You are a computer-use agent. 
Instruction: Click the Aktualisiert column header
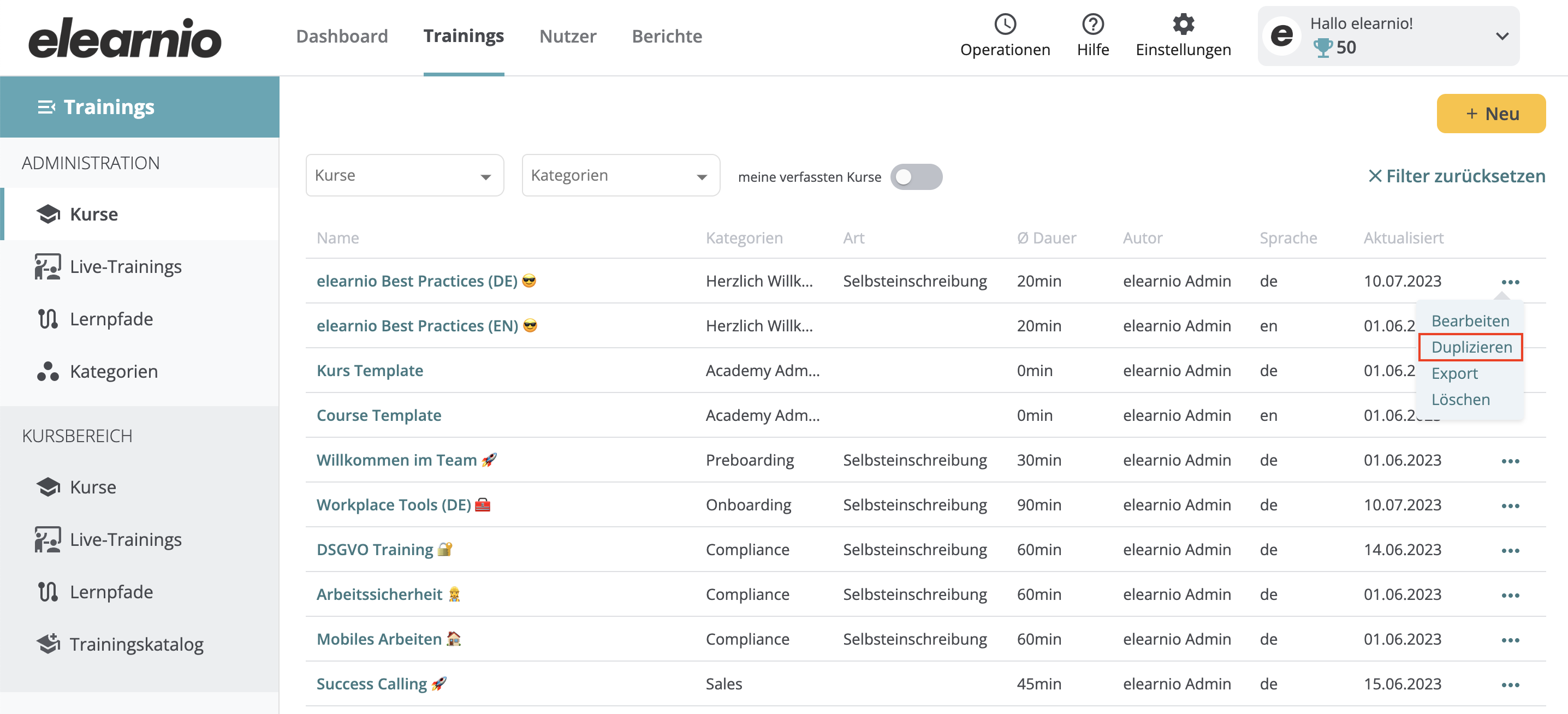[1403, 238]
